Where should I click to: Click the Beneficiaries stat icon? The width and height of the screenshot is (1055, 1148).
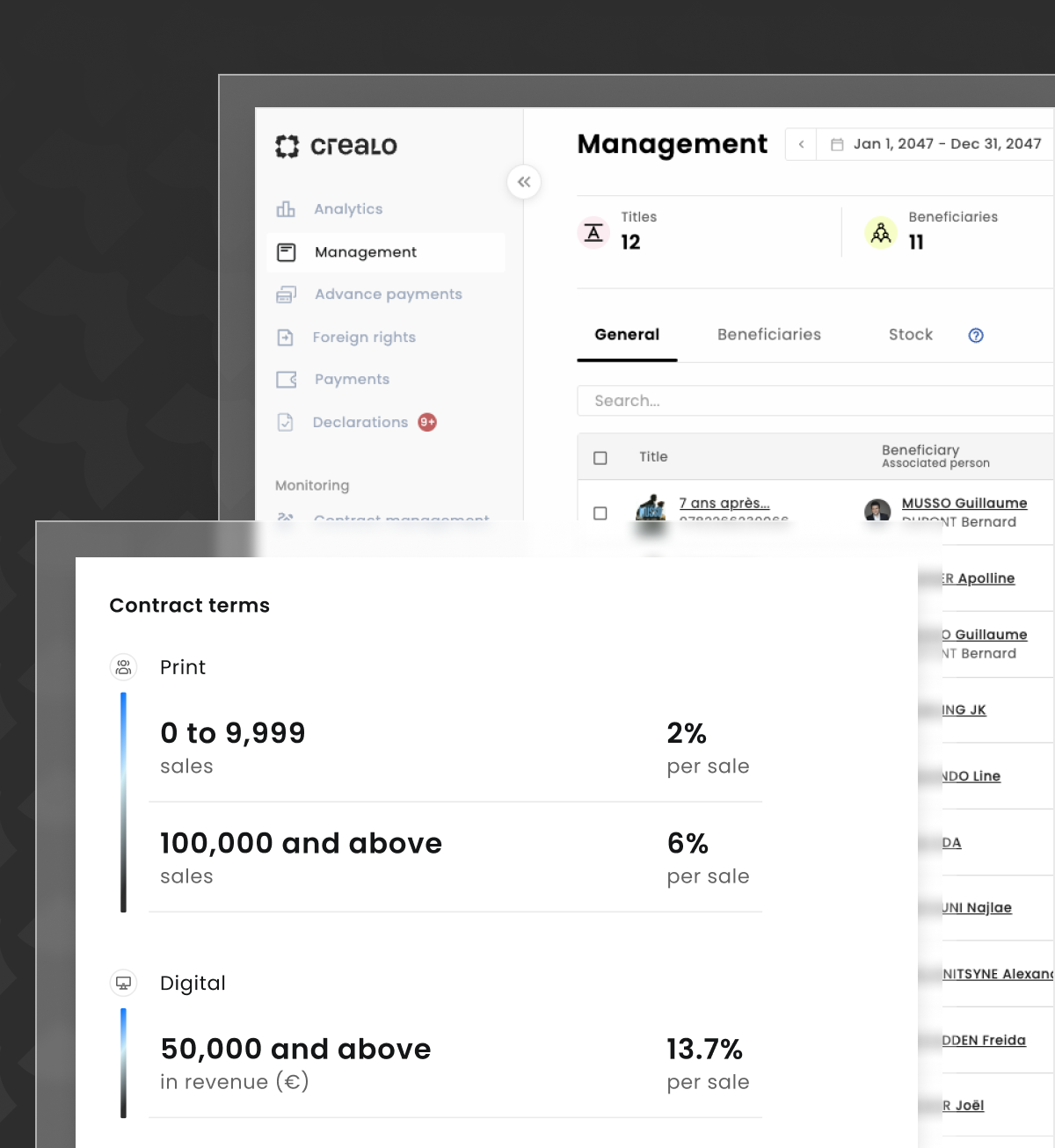pyautogui.click(x=881, y=233)
